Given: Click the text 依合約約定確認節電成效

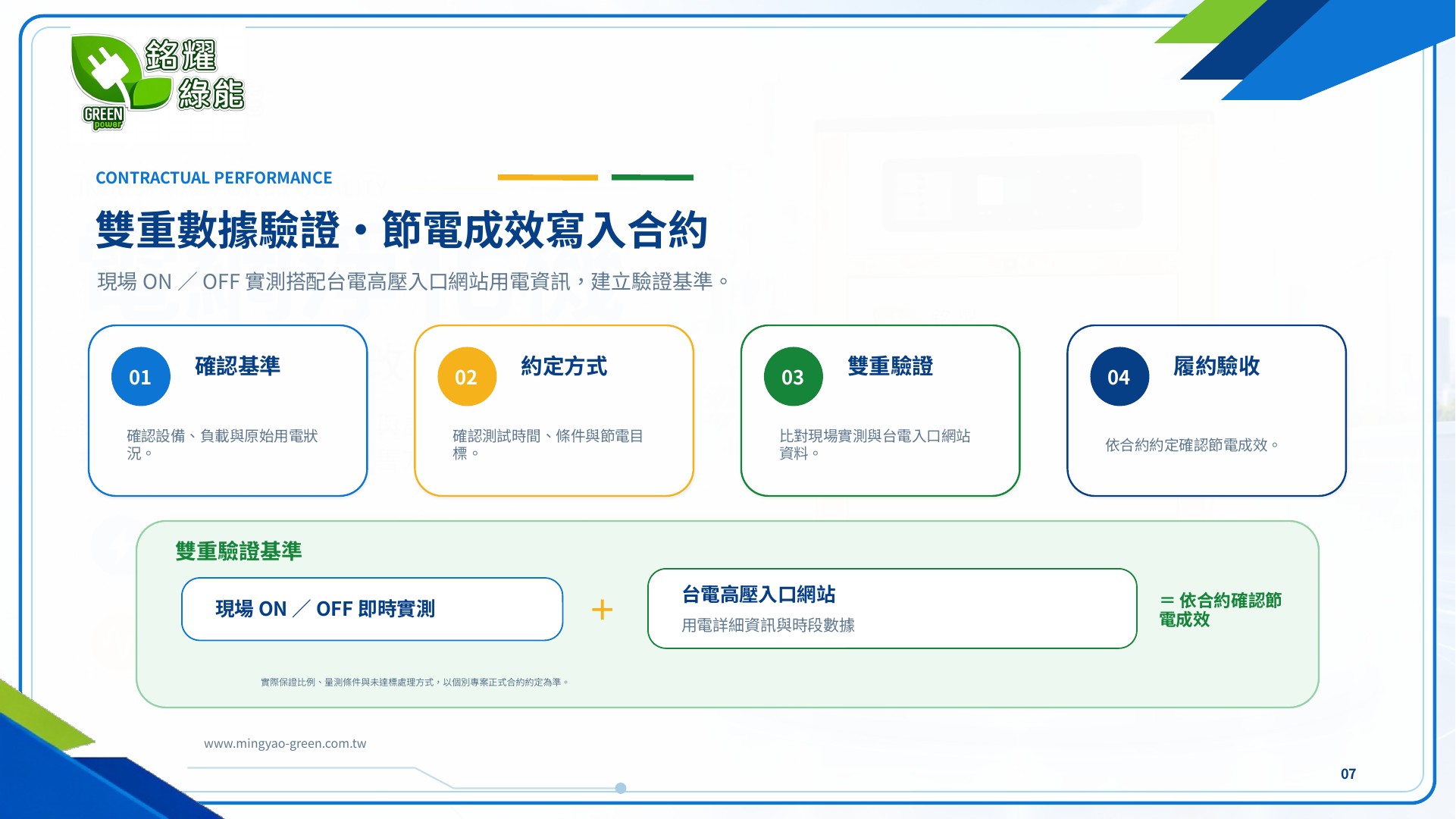Looking at the screenshot, I should 1192,445.
